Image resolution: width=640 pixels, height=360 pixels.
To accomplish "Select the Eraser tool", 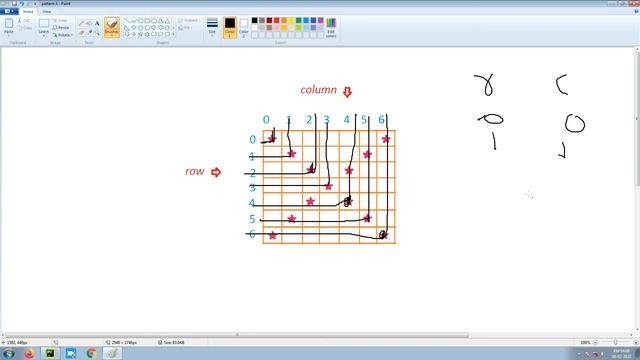I will [x=82, y=32].
